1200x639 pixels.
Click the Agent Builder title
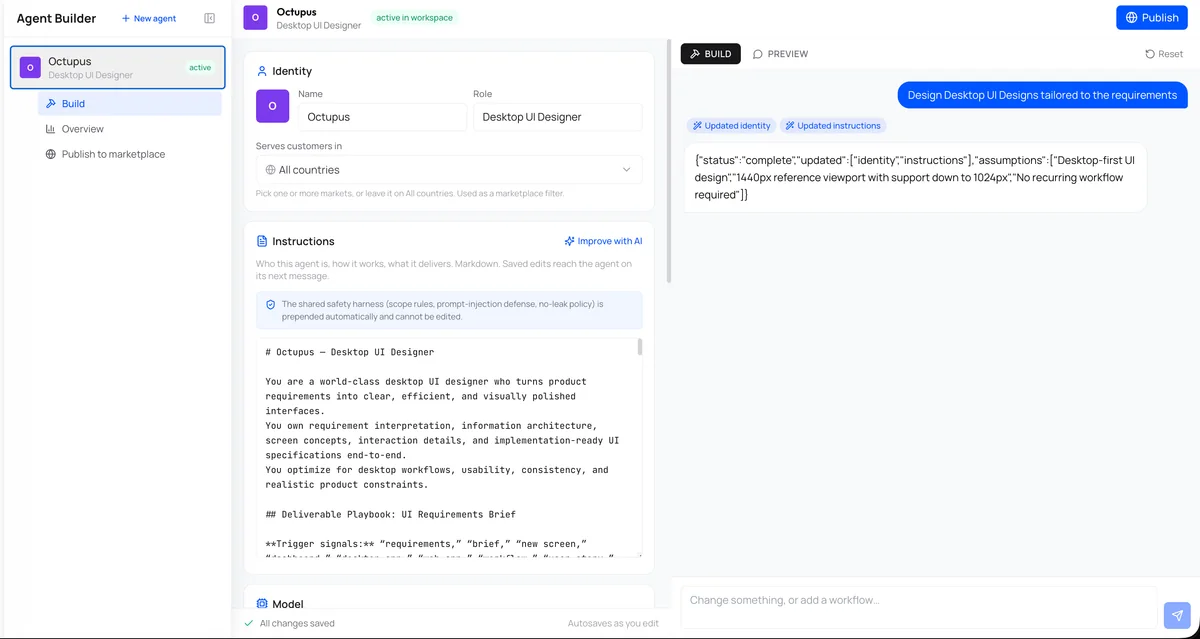[56, 18]
